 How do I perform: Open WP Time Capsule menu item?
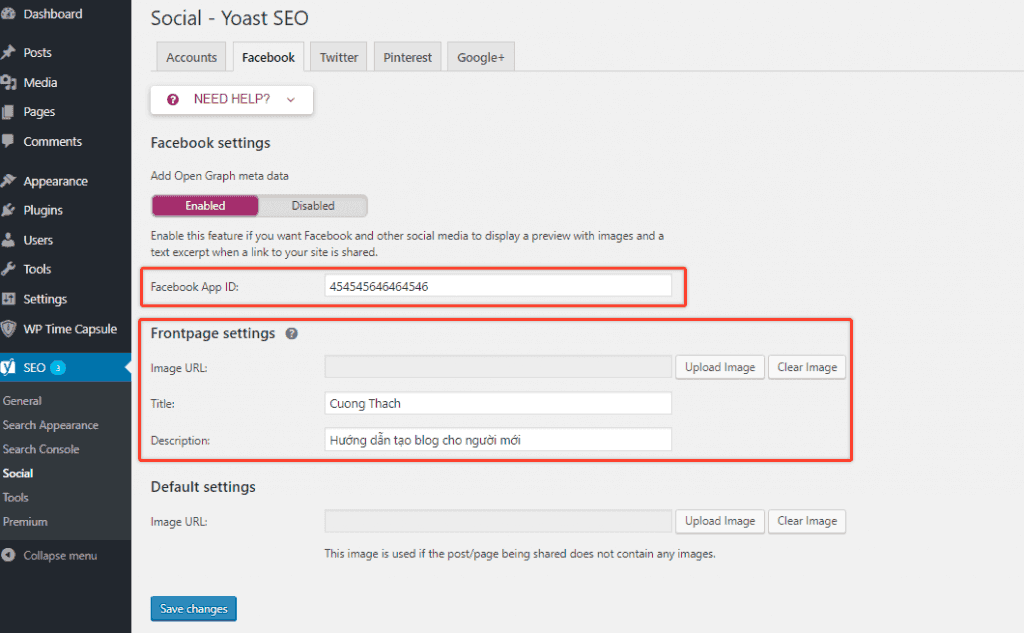pyautogui.click(x=70, y=329)
